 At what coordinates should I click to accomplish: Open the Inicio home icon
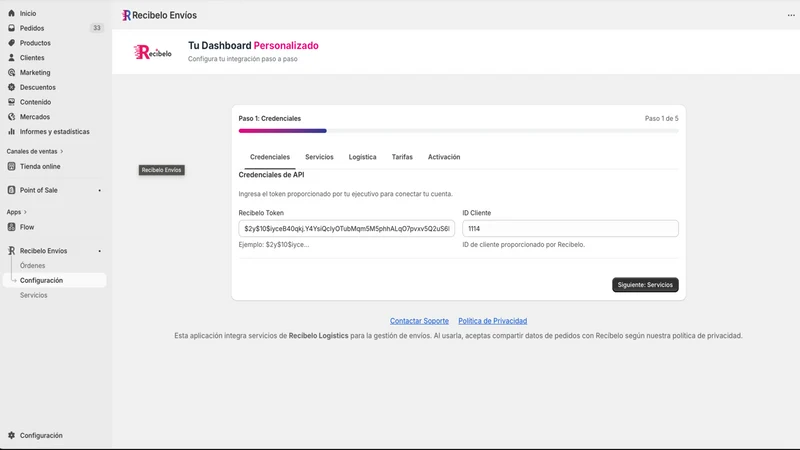coord(11,13)
